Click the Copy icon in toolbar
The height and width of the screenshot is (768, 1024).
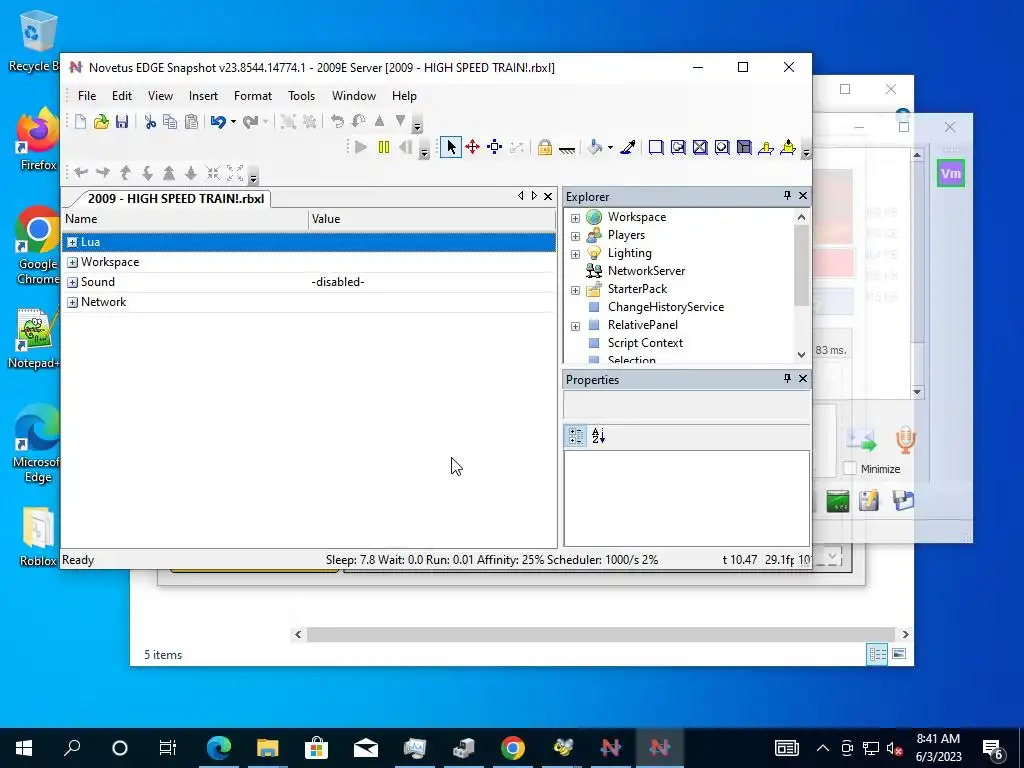click(x=170, y=121)
